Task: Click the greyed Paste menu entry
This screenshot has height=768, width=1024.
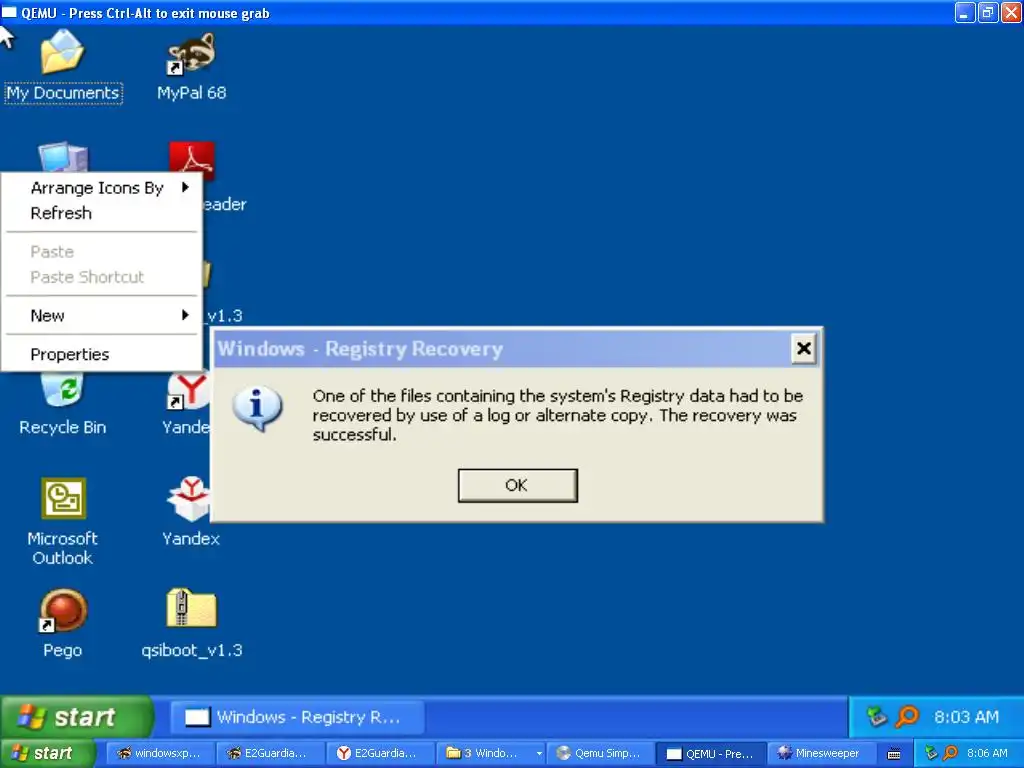Action: [102, 251]
